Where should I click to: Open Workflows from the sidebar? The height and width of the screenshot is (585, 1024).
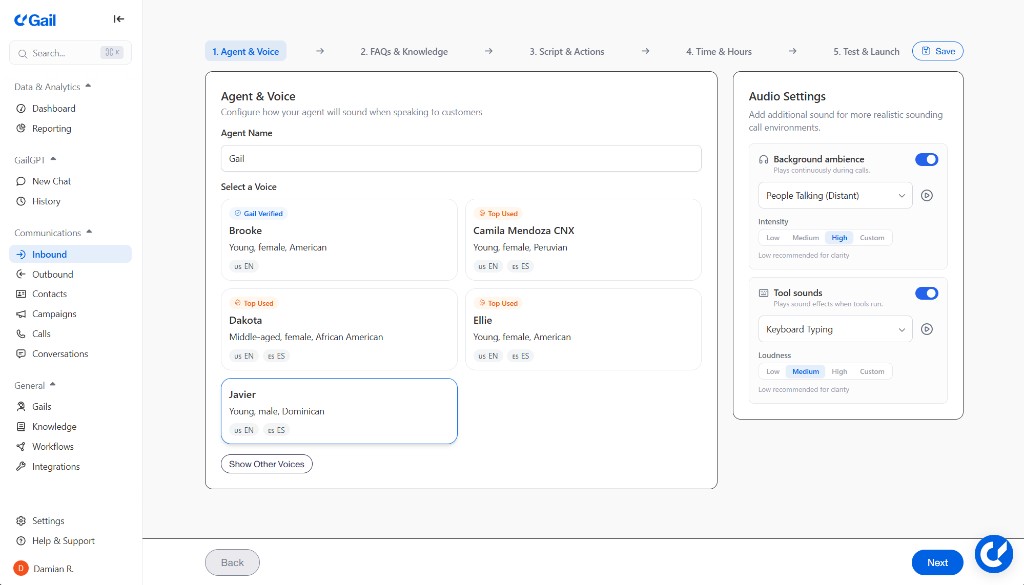coord(52,447)
